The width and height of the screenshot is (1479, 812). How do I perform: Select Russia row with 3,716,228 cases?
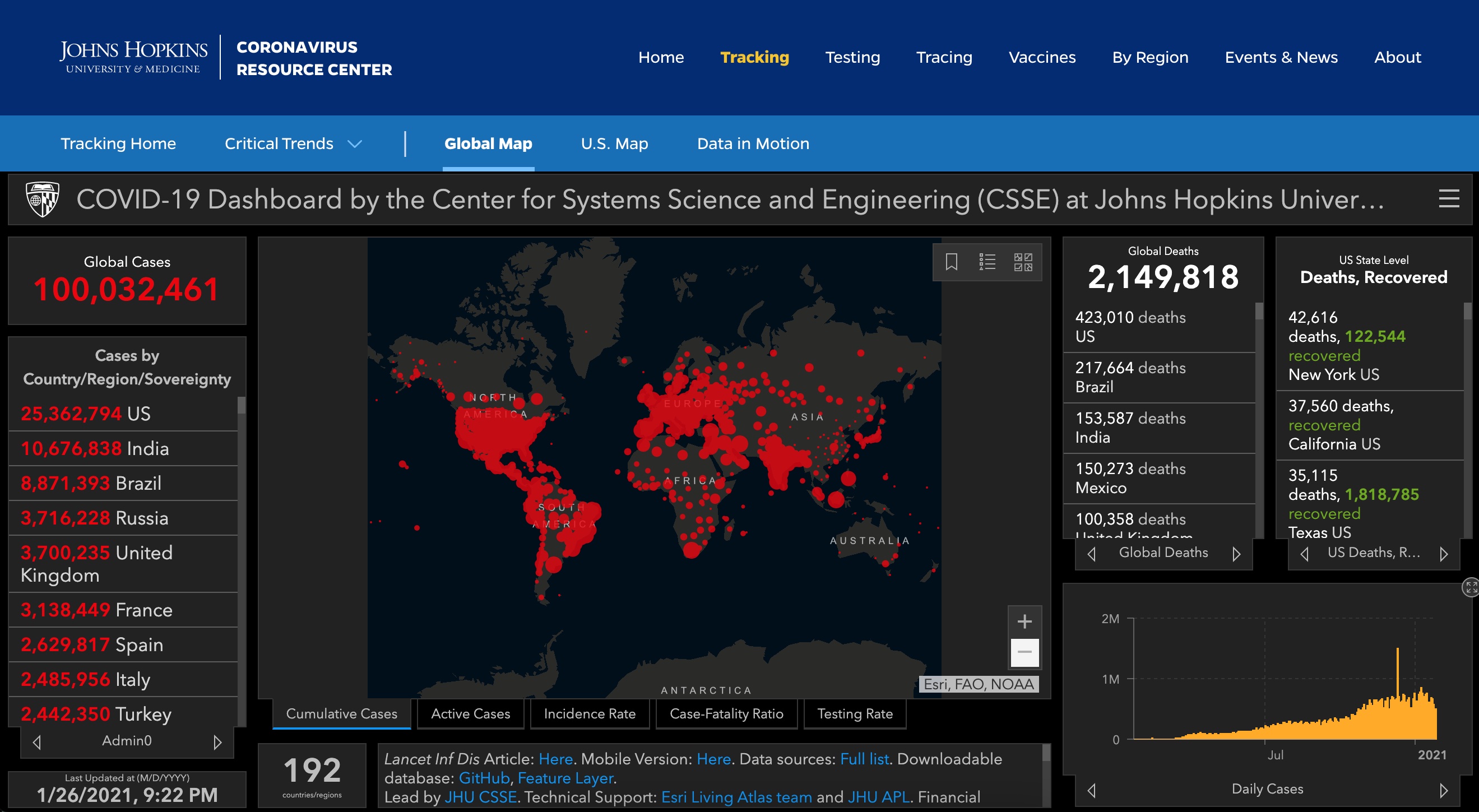(123, 518)
